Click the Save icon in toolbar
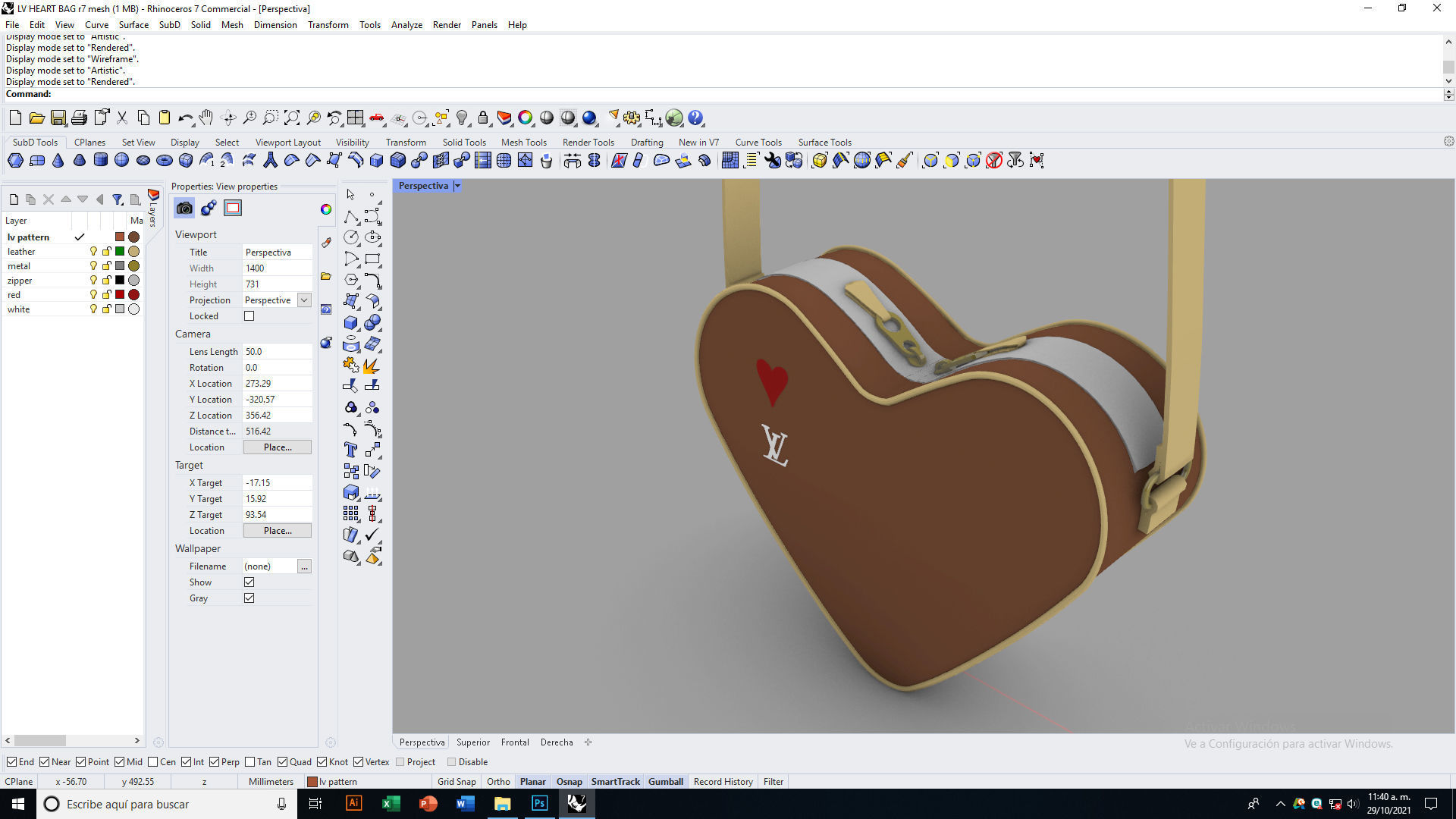Screen dimensions: 1456x819 [58, 118]
